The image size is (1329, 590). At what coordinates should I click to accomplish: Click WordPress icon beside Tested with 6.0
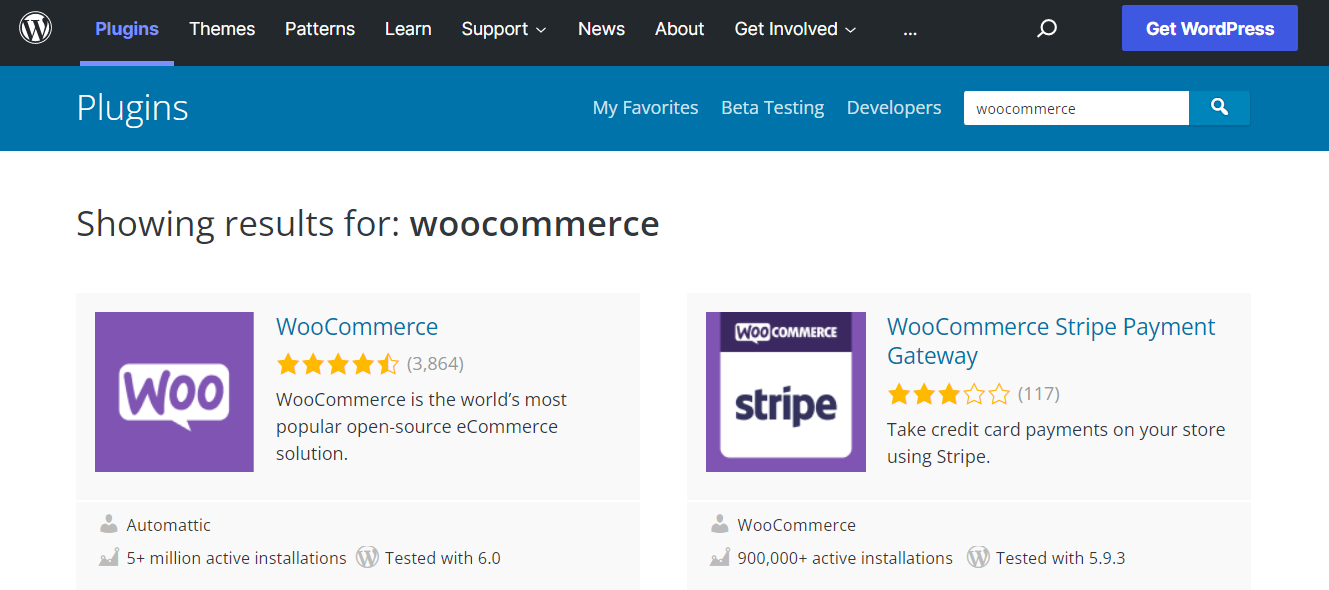click(x=367, y=558)
